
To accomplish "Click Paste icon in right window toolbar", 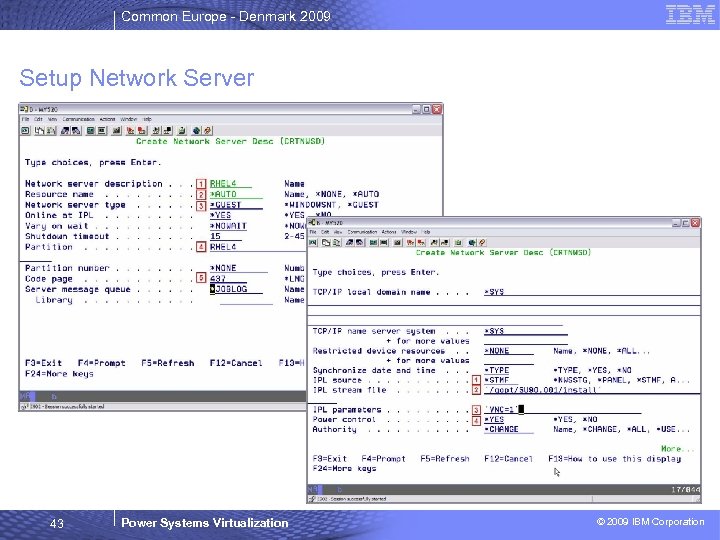I will 336,242.
